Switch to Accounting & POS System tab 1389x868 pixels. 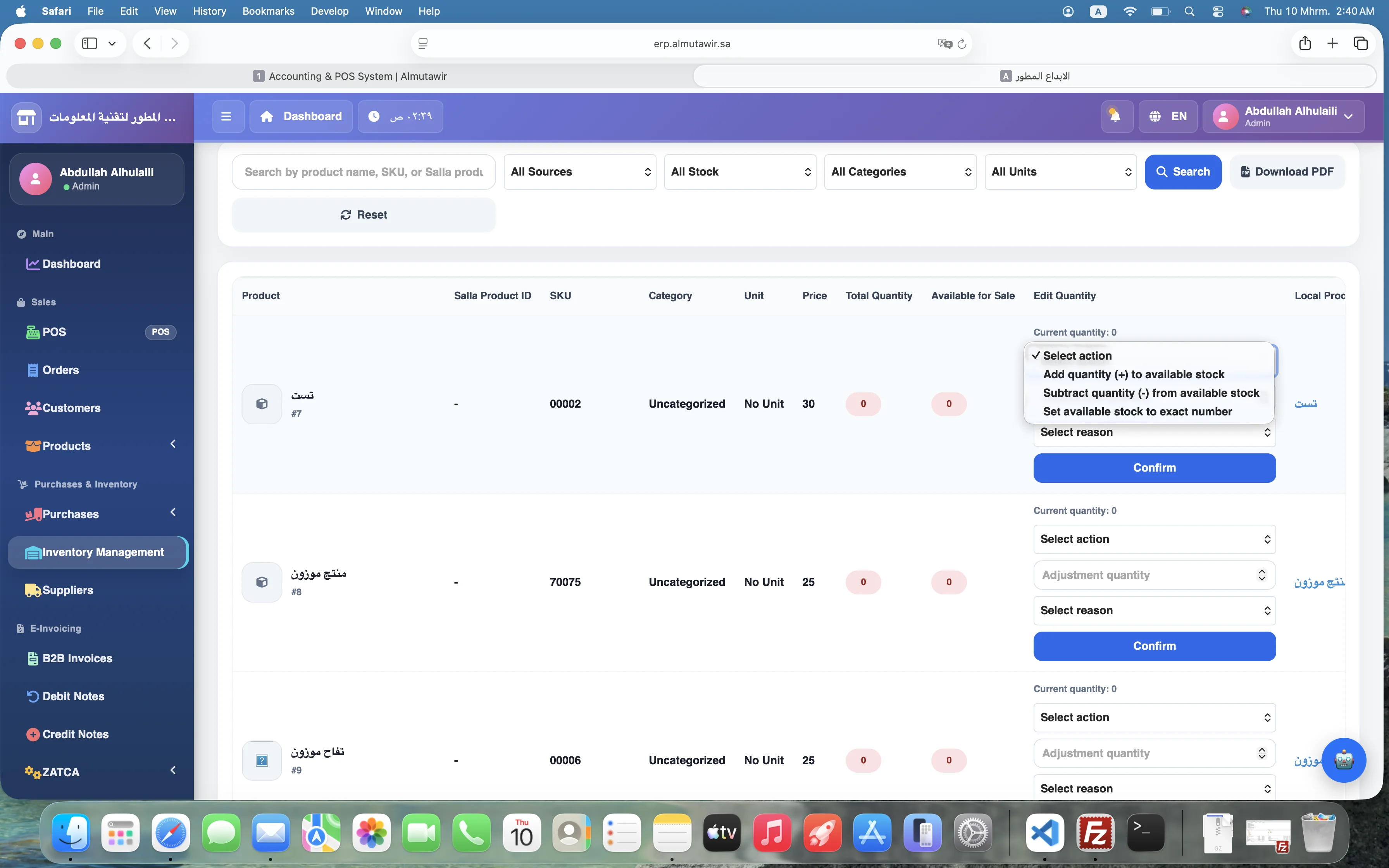point(350,76)
